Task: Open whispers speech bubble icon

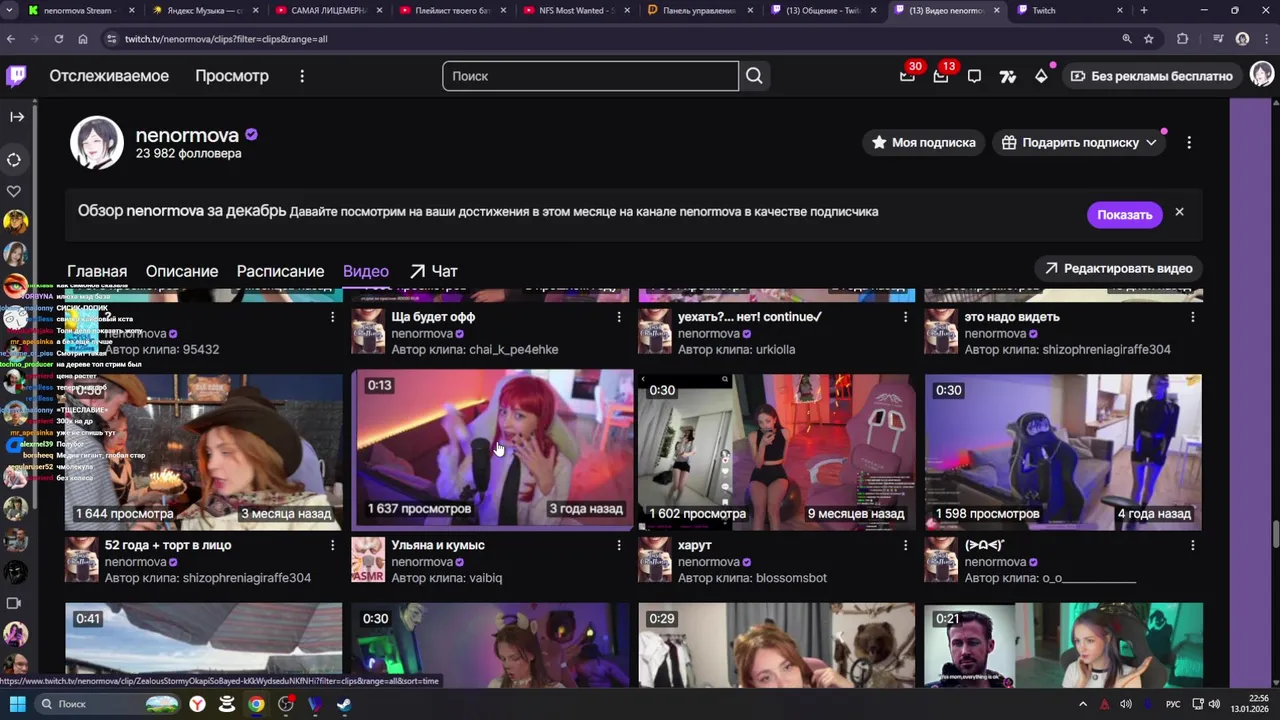Action: click(974, 76)
